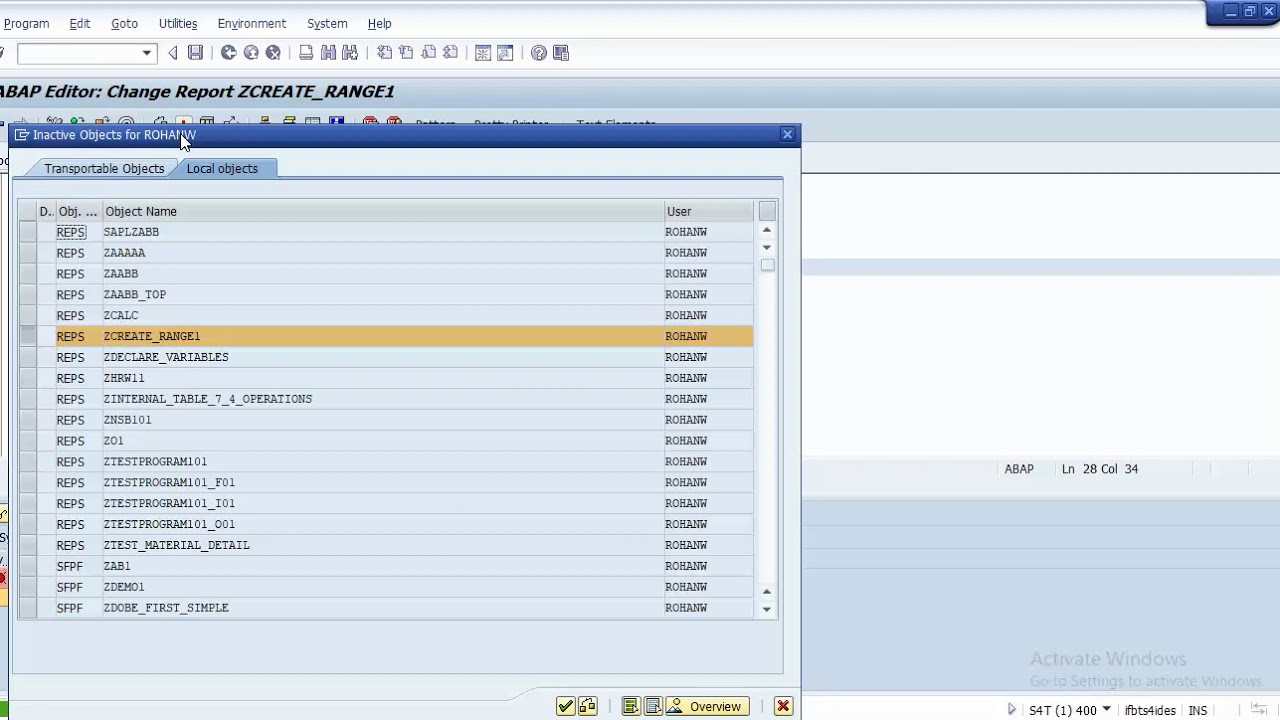Click the Select All icon in dialog footer
1280x720 pixels.
[x=631, y=707]
